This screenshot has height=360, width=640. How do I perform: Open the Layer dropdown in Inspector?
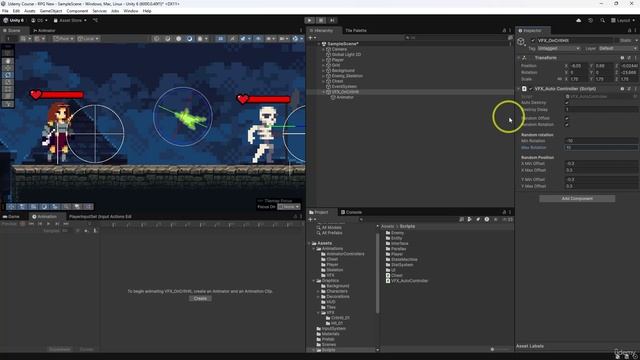coord(618,49)
